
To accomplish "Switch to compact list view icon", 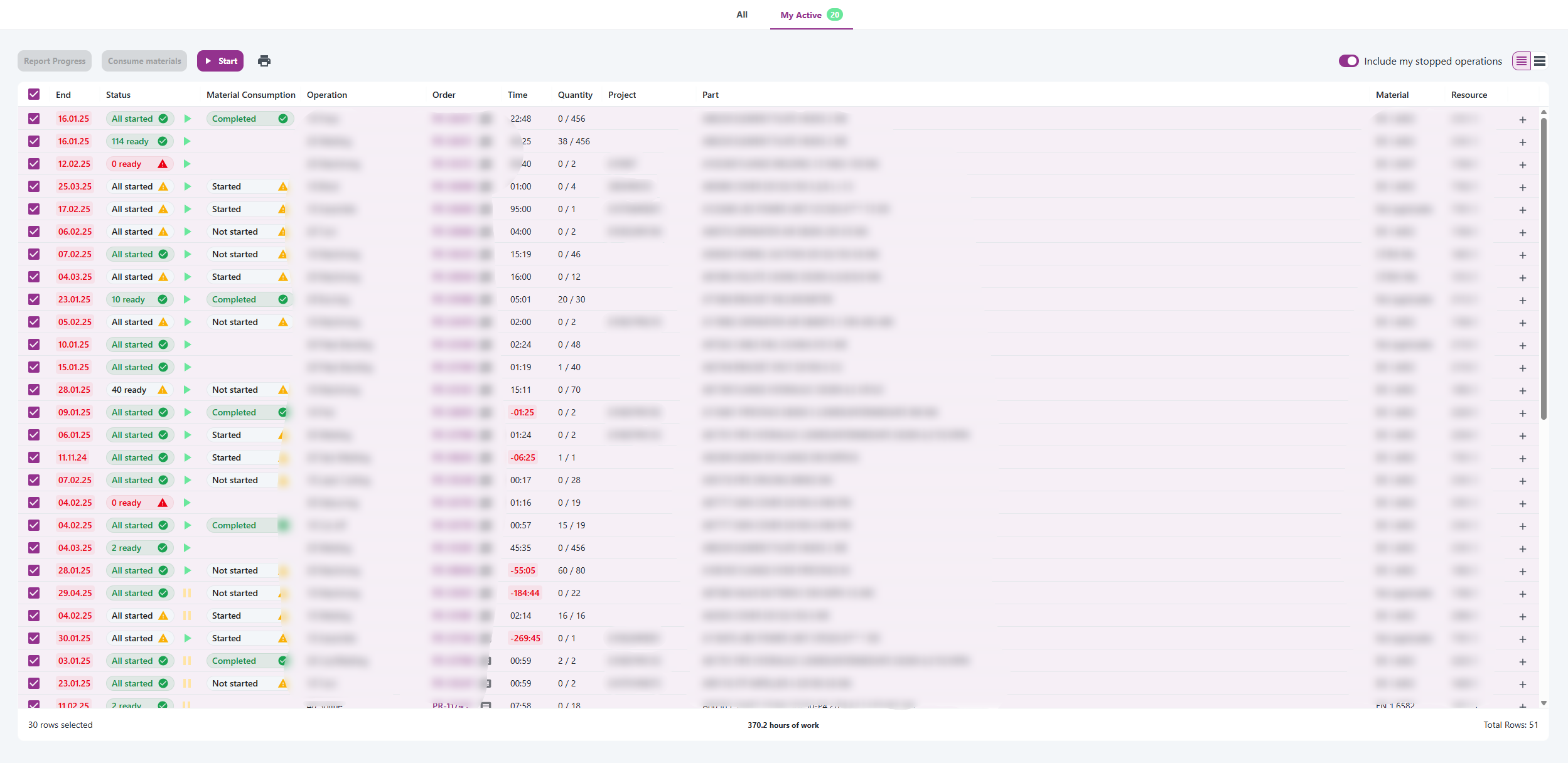I will coord(1521,61).
